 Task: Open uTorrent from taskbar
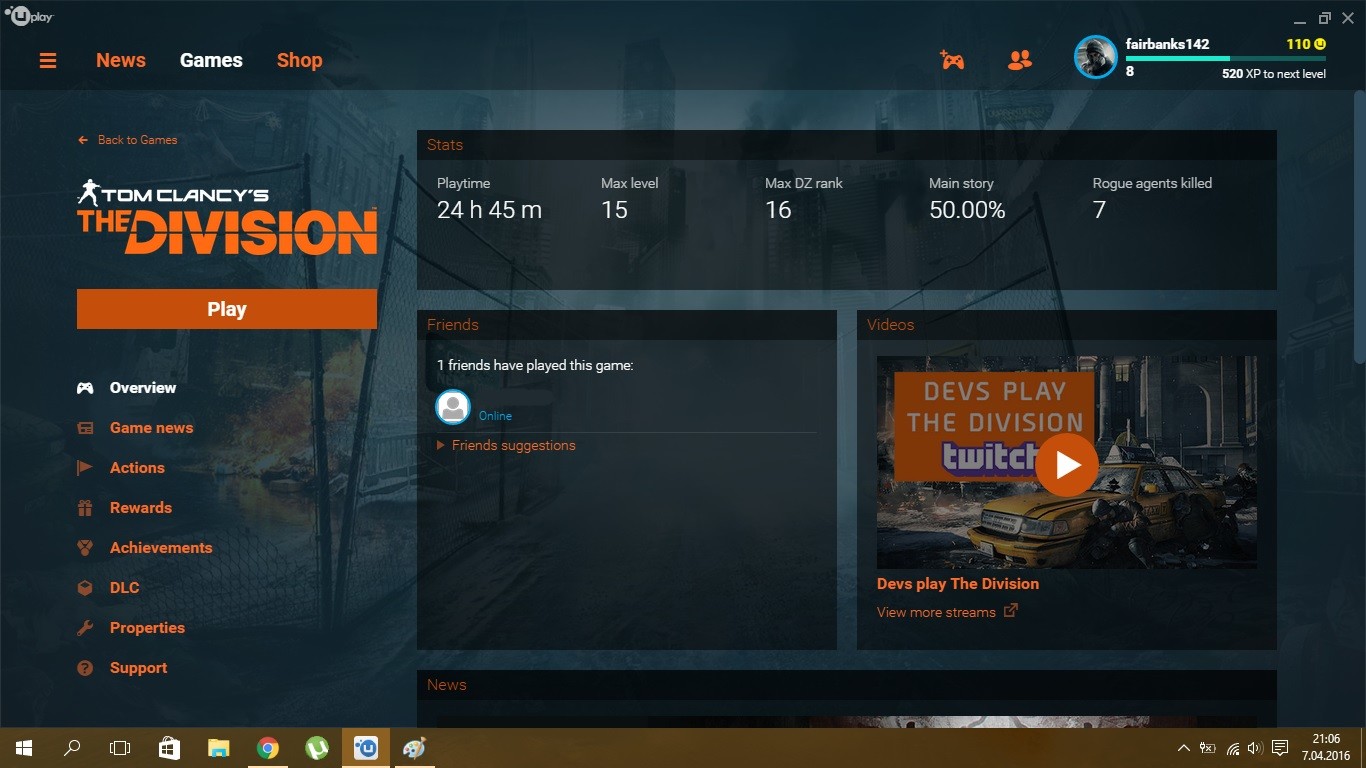(316, 748)
